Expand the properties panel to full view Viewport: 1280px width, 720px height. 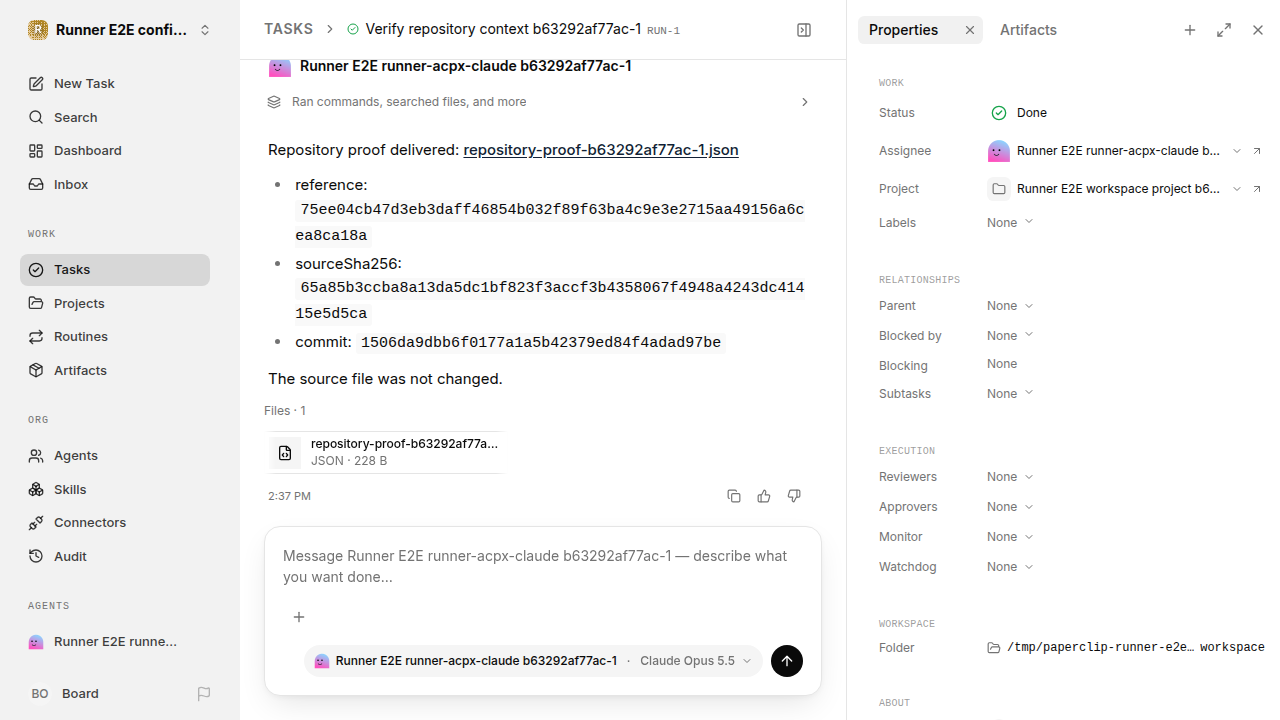pos(1224,30)
